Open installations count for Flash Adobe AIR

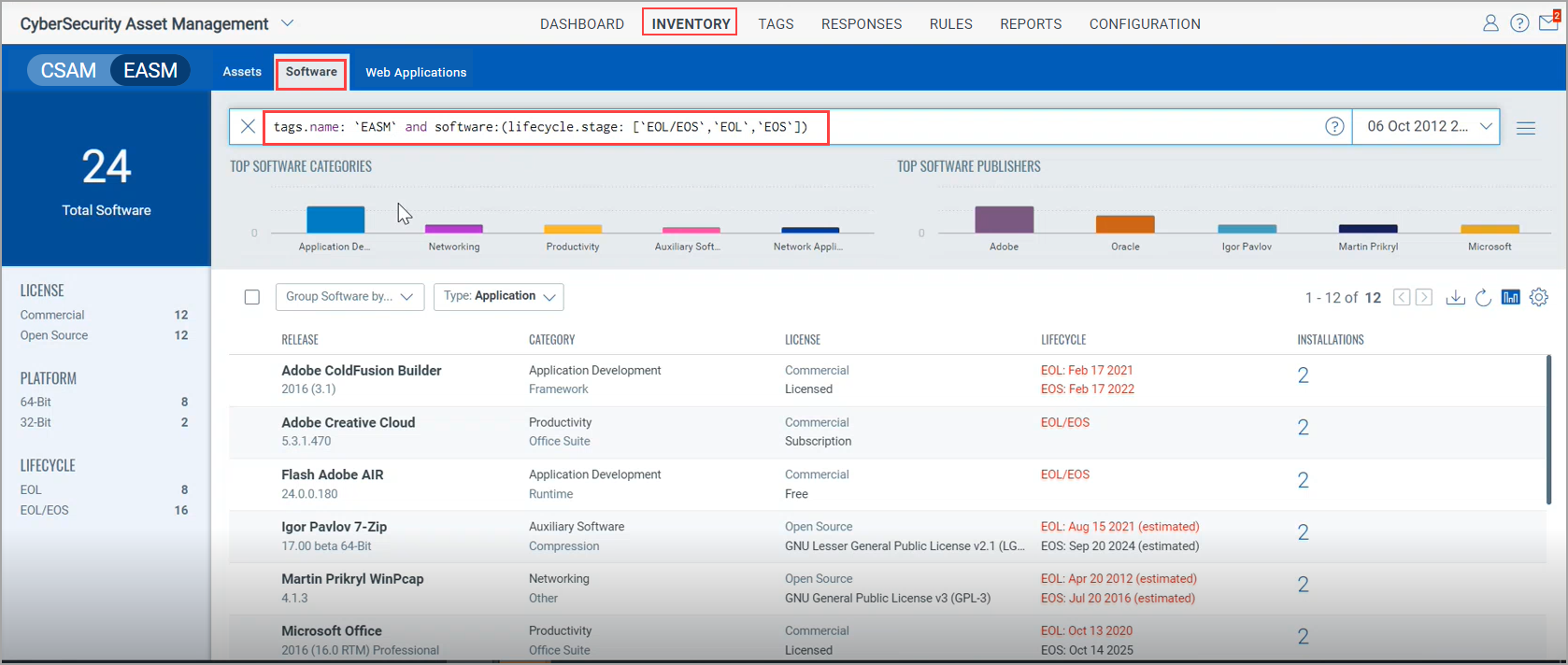[1303, 480]
